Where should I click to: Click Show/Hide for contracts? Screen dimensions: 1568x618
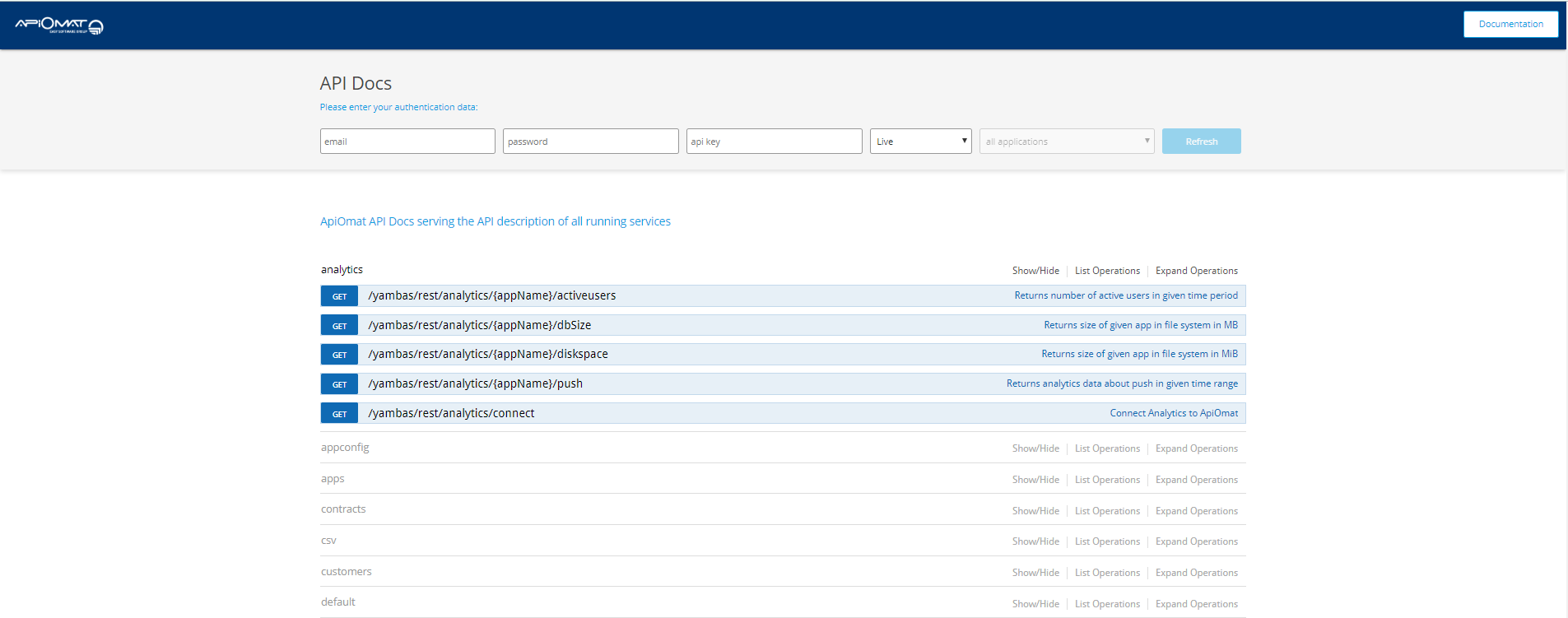pyautogui.click(x=1035, y=511)
